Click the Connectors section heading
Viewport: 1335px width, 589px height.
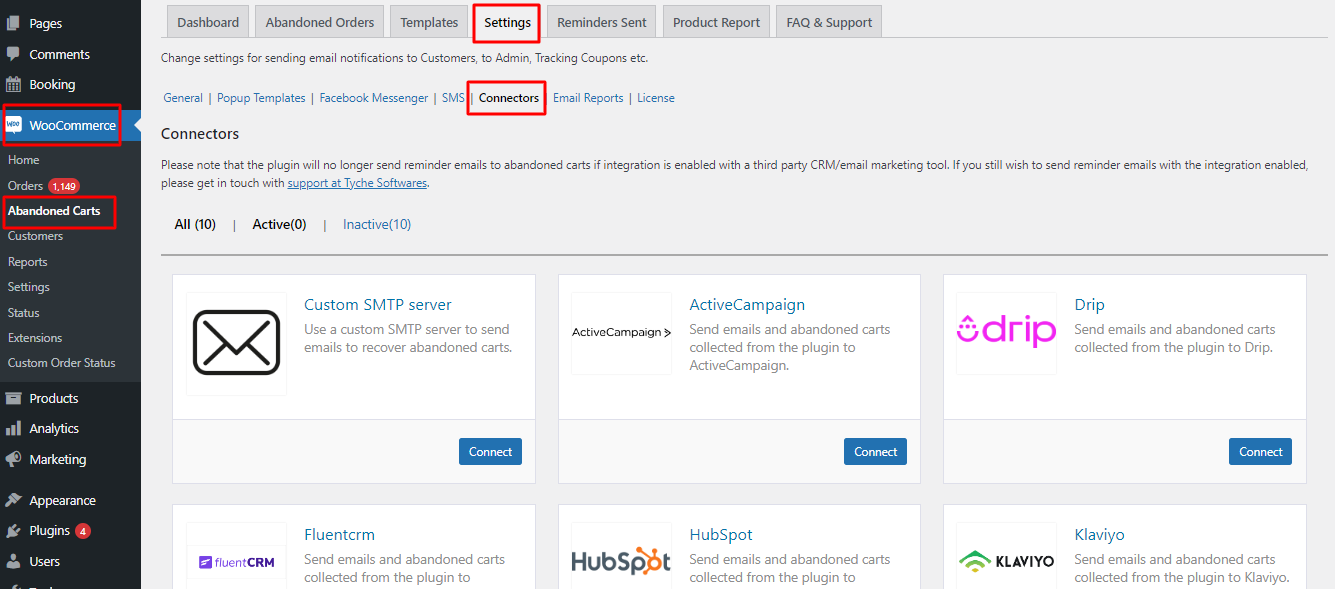pyautogui.click(x=200, y=133)
